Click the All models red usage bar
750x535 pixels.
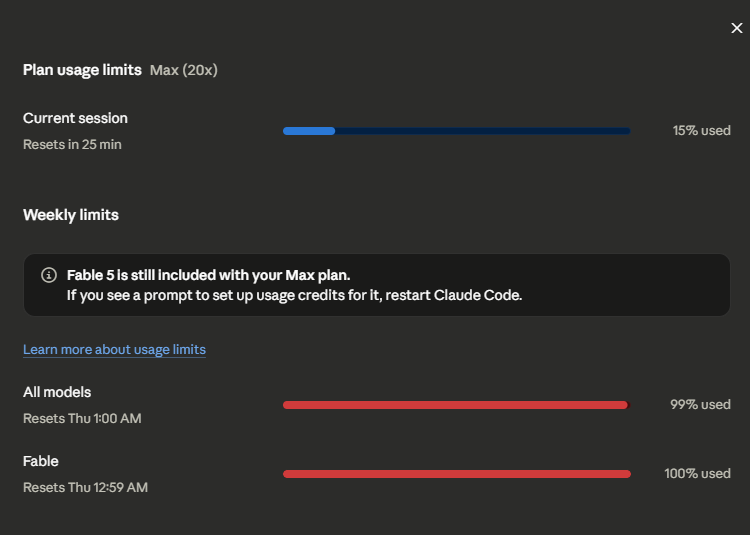click(x=456, y=405)
